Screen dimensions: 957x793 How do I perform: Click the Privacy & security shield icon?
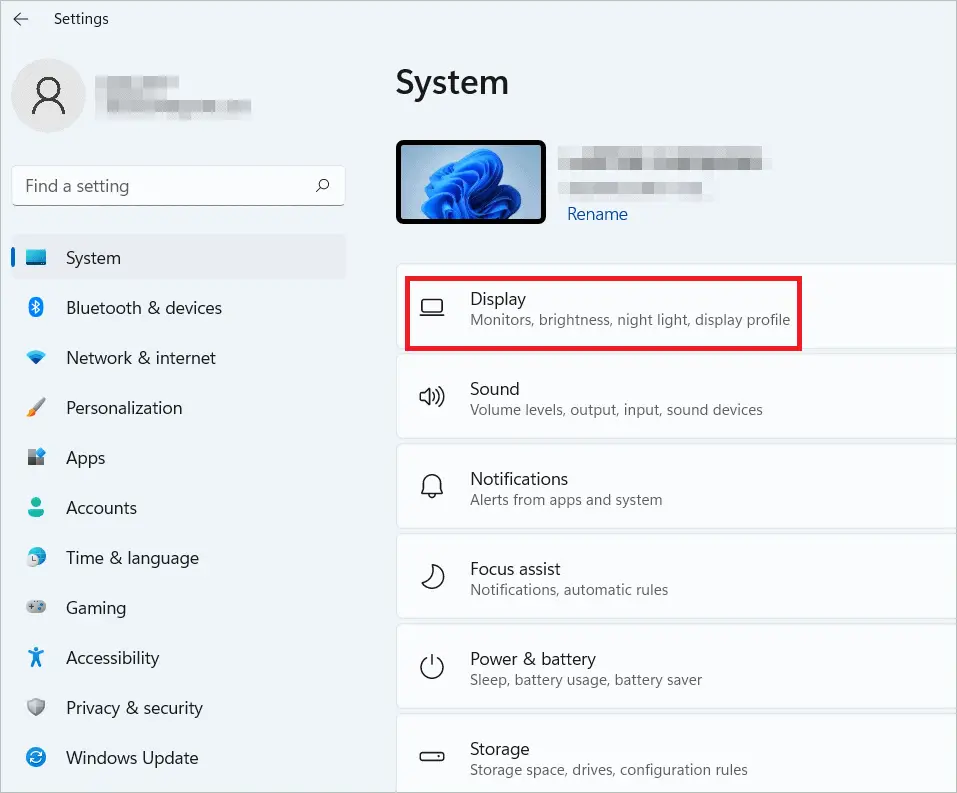click(37, 708)
